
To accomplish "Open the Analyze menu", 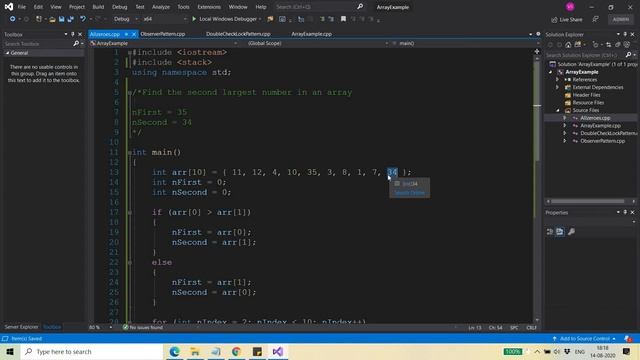I will 161,7.
